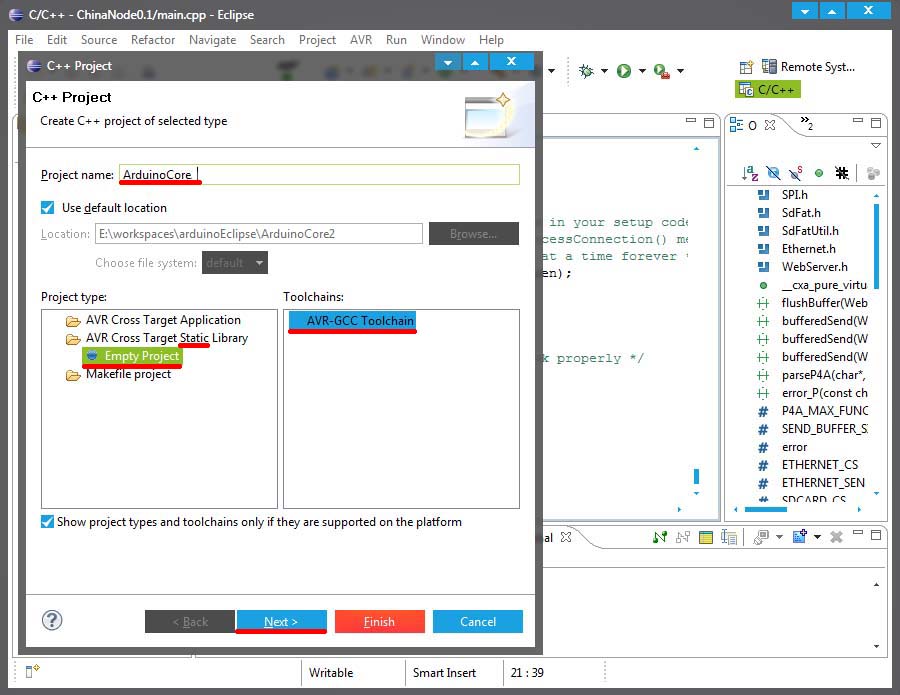Click the Open Perspective icon
900x695 pixels.
coord(746,67)
